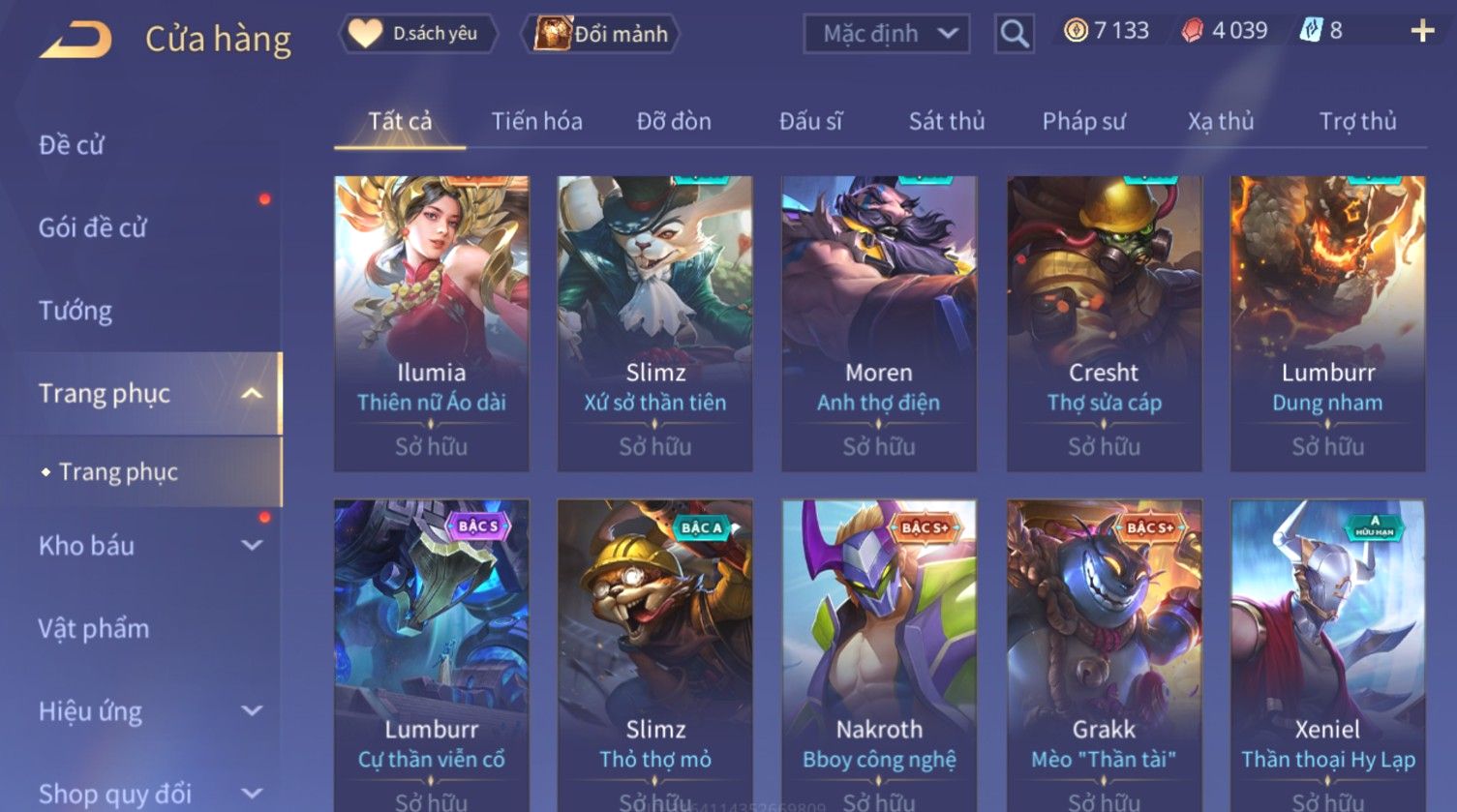Select the Nakroth Bboy công nghệ skin
Image resolution: width=1457 pixels, height=812 pixels.
879,655
